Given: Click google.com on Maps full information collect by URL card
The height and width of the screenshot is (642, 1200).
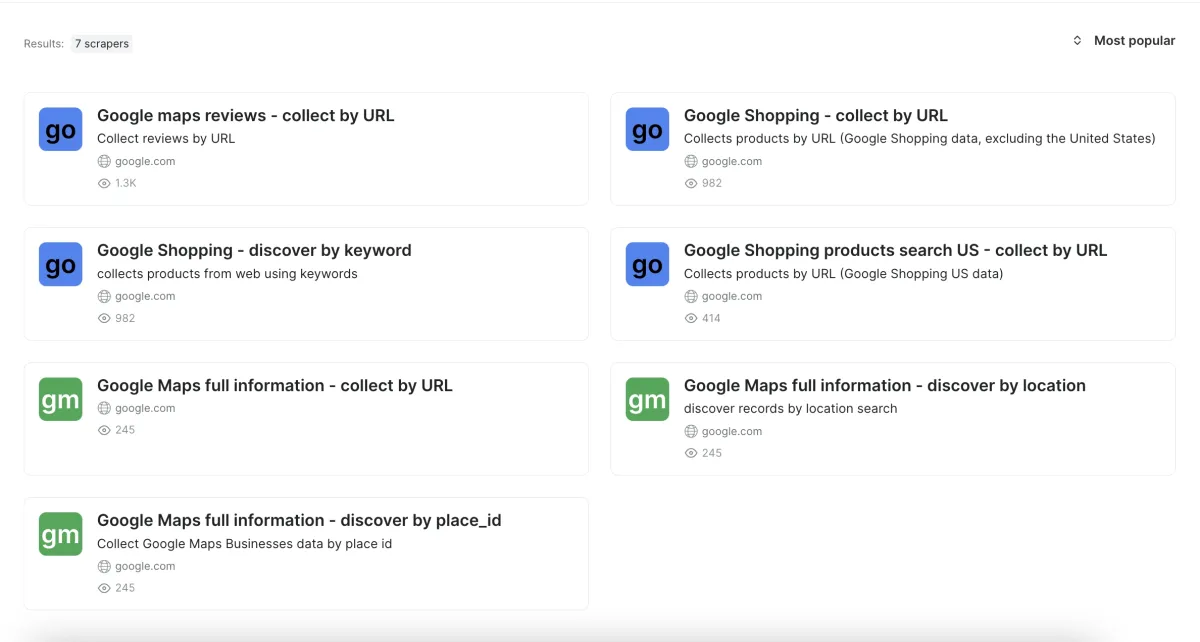Looking at the screenshot, I should [145, 408].
